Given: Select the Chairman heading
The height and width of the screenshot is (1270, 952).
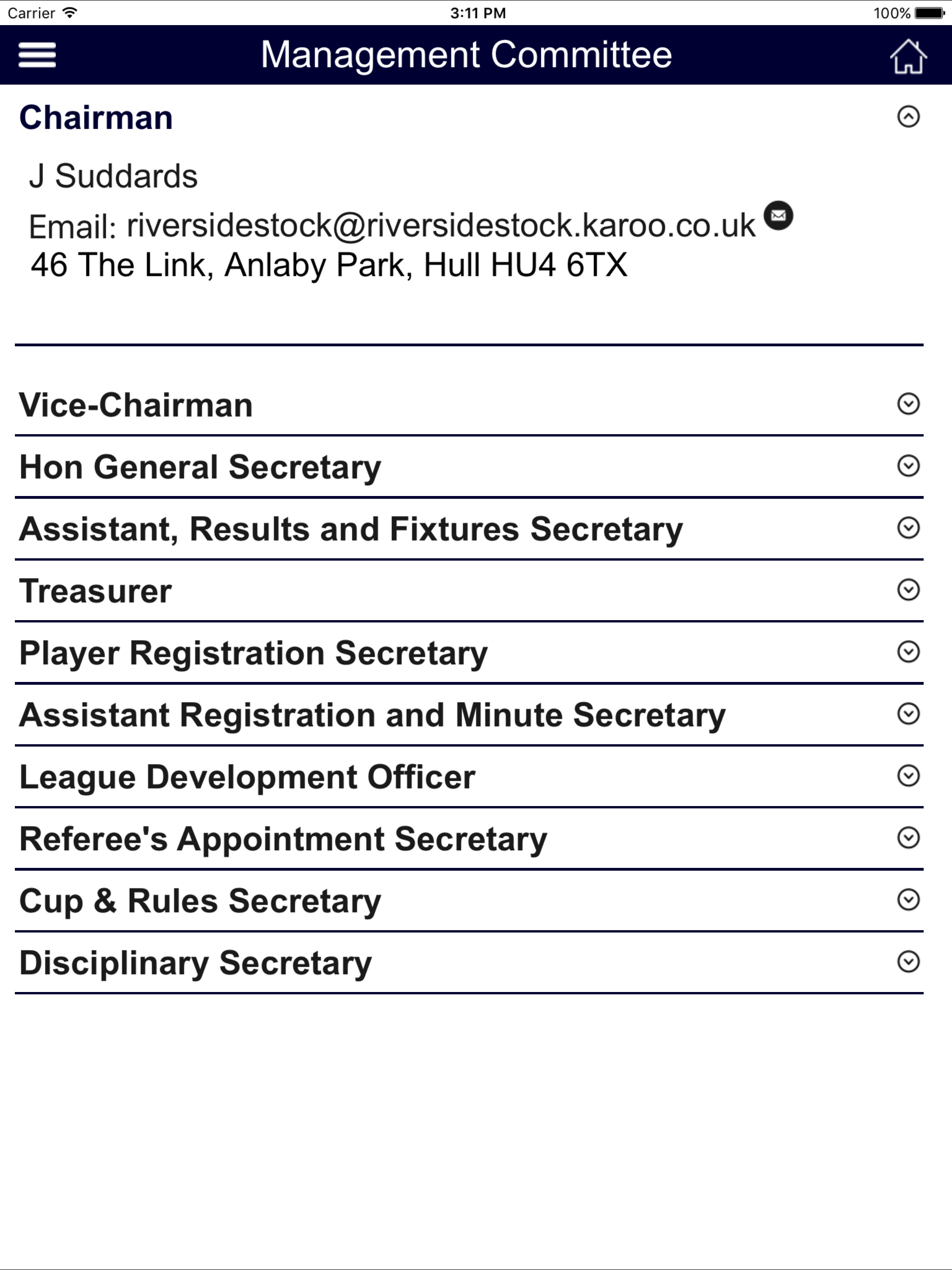Looking at the screenshot, I should pos(96,118).
